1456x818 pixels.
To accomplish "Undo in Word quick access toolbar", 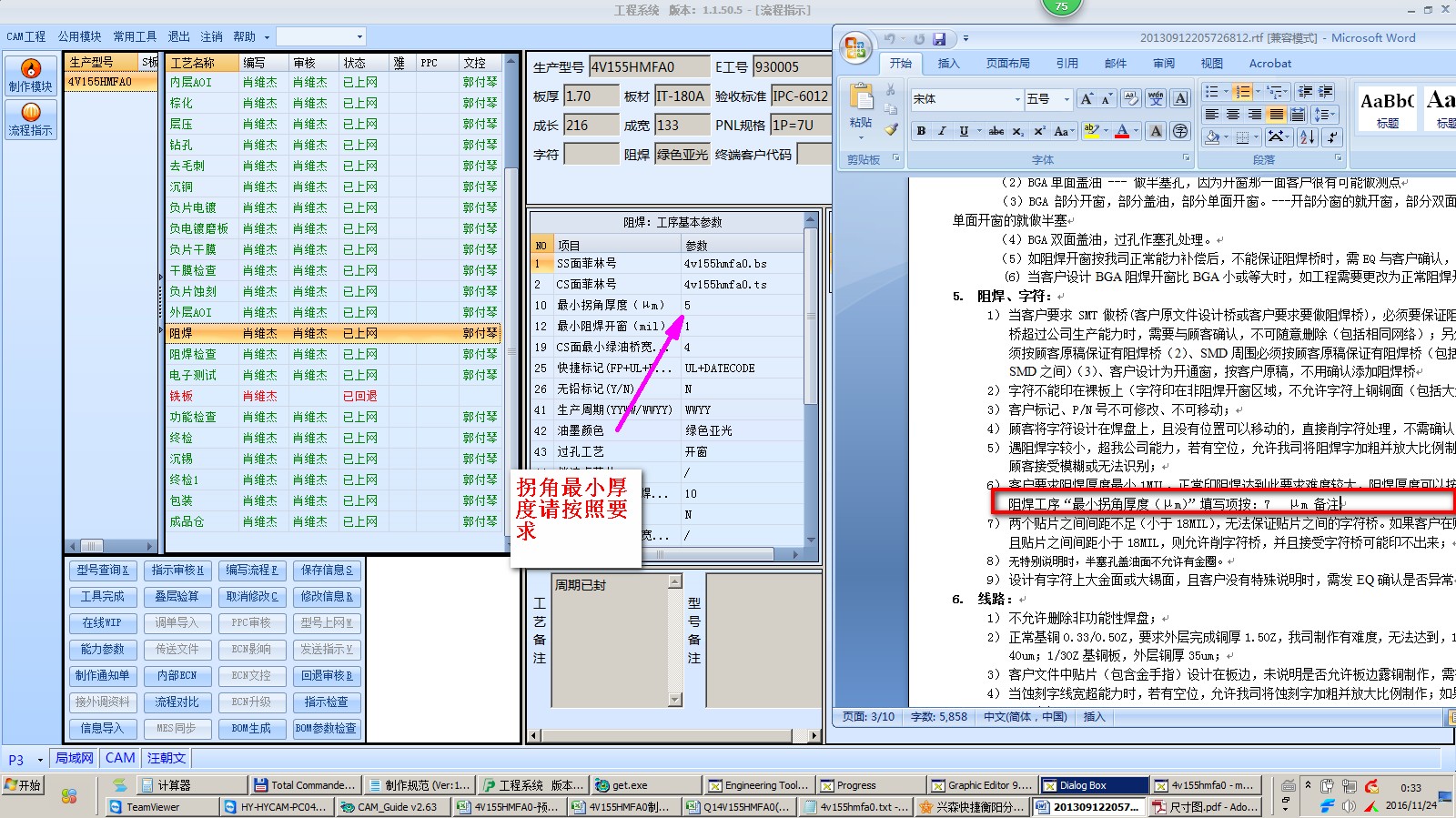I will [890, 38].
